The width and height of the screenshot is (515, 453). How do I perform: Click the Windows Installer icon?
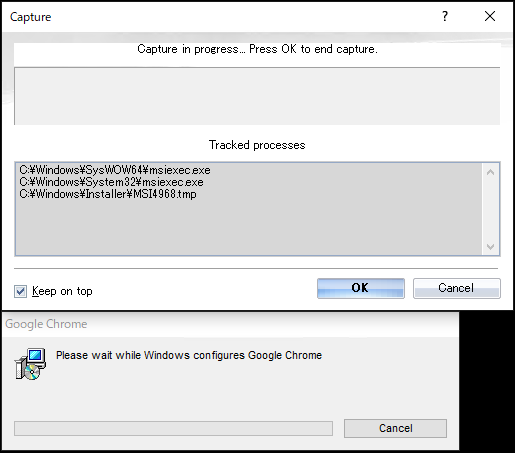point(30,364)
